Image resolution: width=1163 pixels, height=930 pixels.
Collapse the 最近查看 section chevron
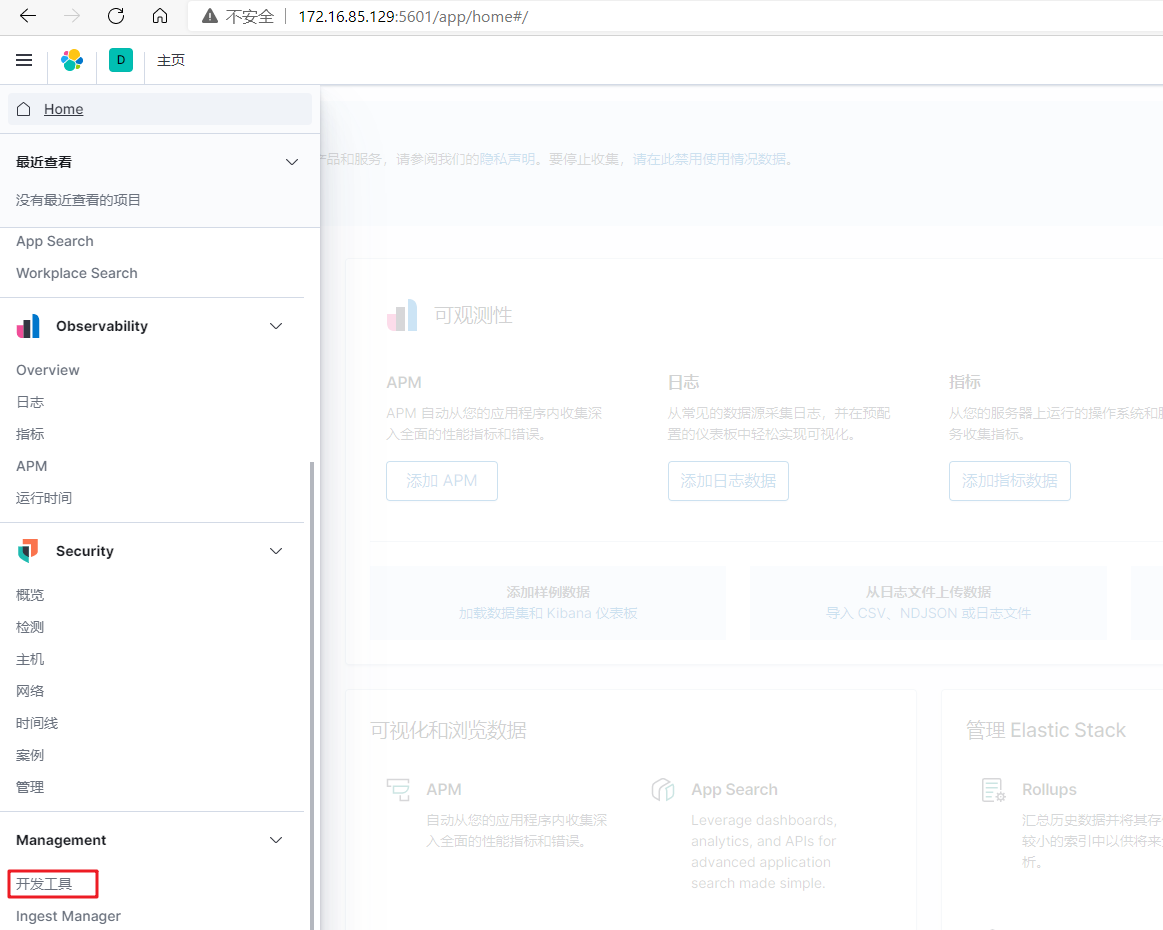[x=292, y=162]
